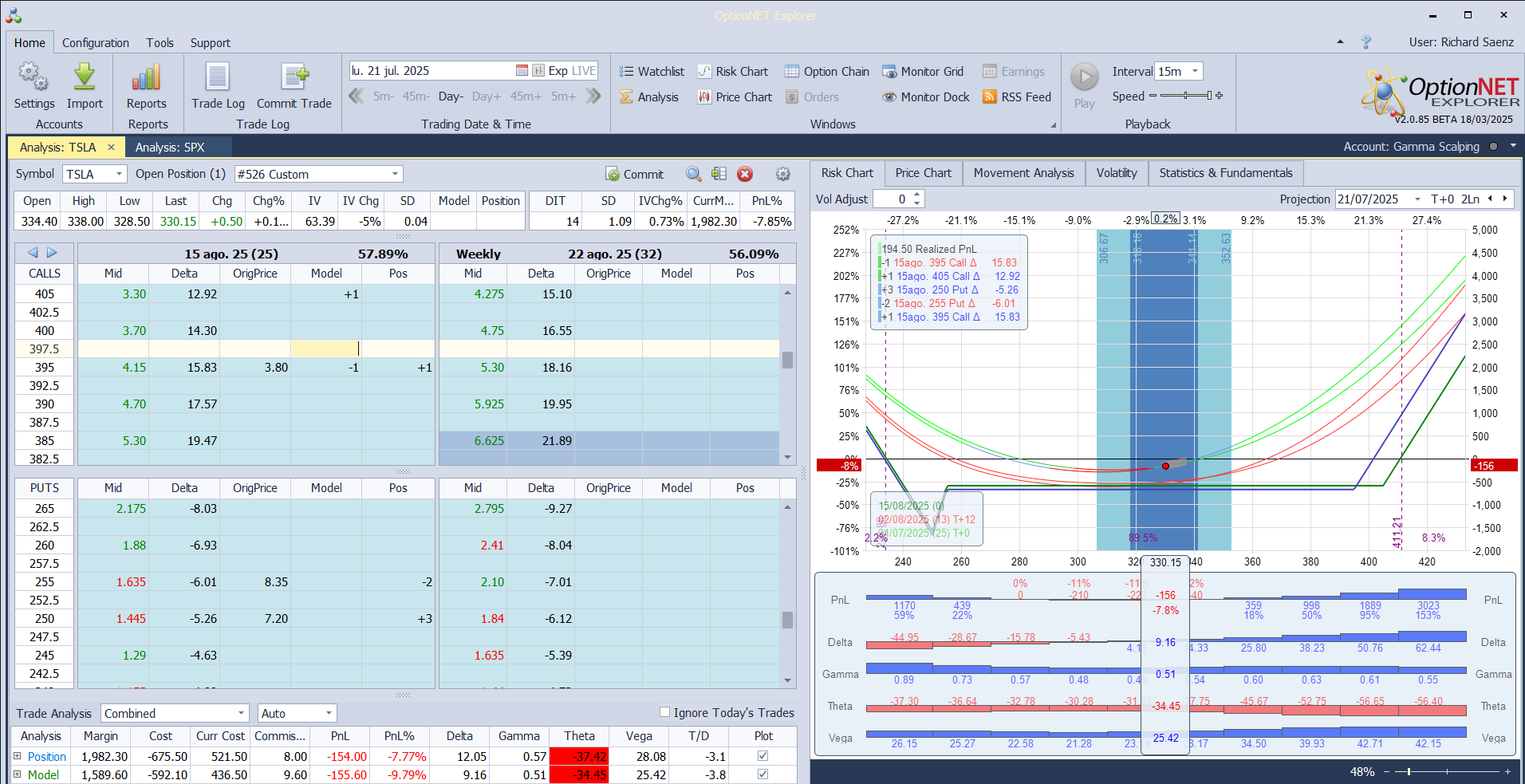The image size is (1525, 784).
Task: Open the Monitor Dock eye window
Action: [925, 97]
